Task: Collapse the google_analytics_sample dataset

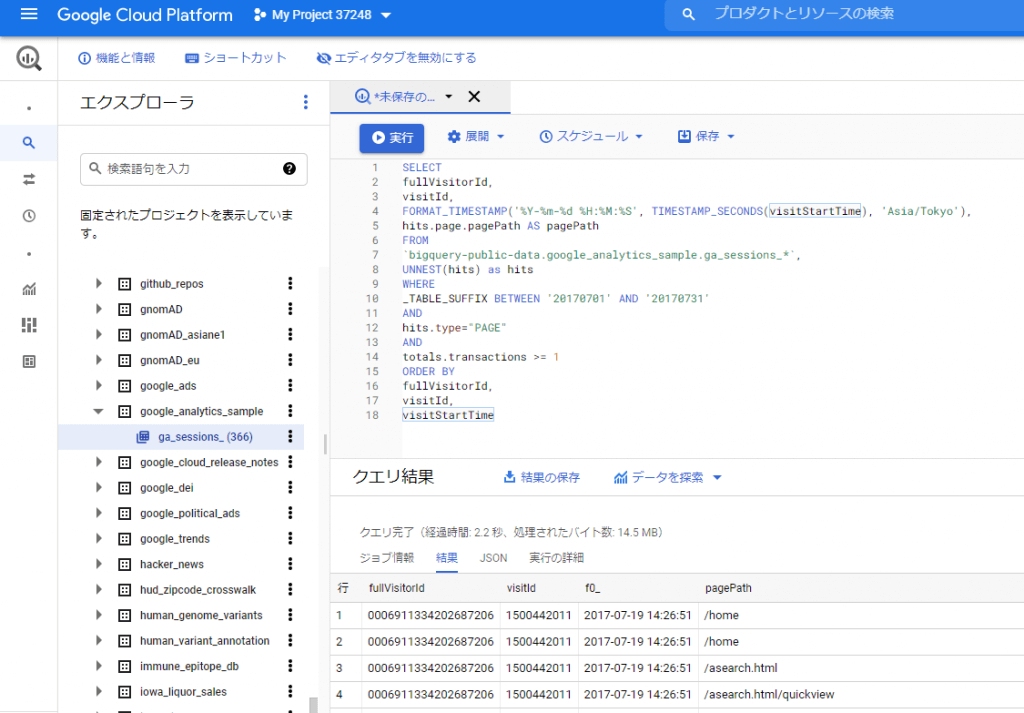Action: pos(99,411)
